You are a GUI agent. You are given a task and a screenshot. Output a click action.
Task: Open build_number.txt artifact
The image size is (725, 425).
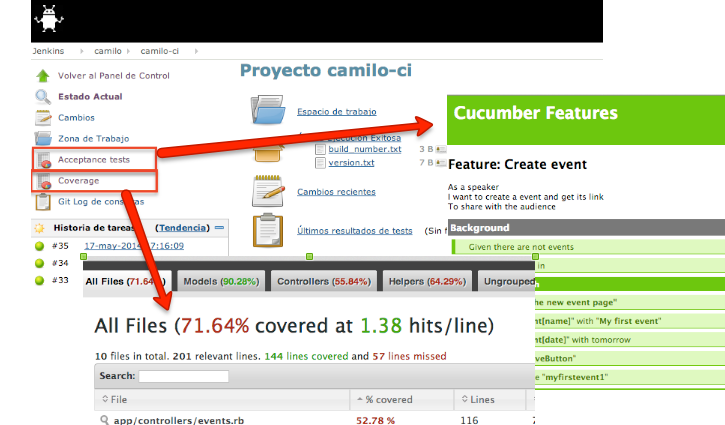(x=365, y=149)
